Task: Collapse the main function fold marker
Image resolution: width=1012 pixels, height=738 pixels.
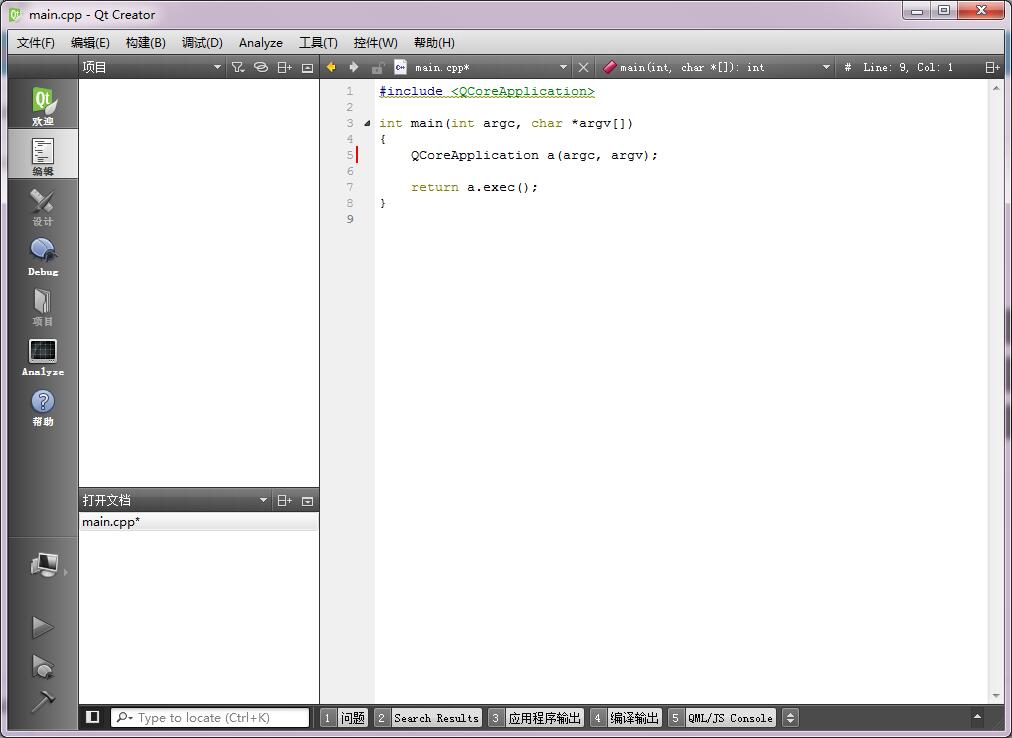Action: click(x=367, y=123)
